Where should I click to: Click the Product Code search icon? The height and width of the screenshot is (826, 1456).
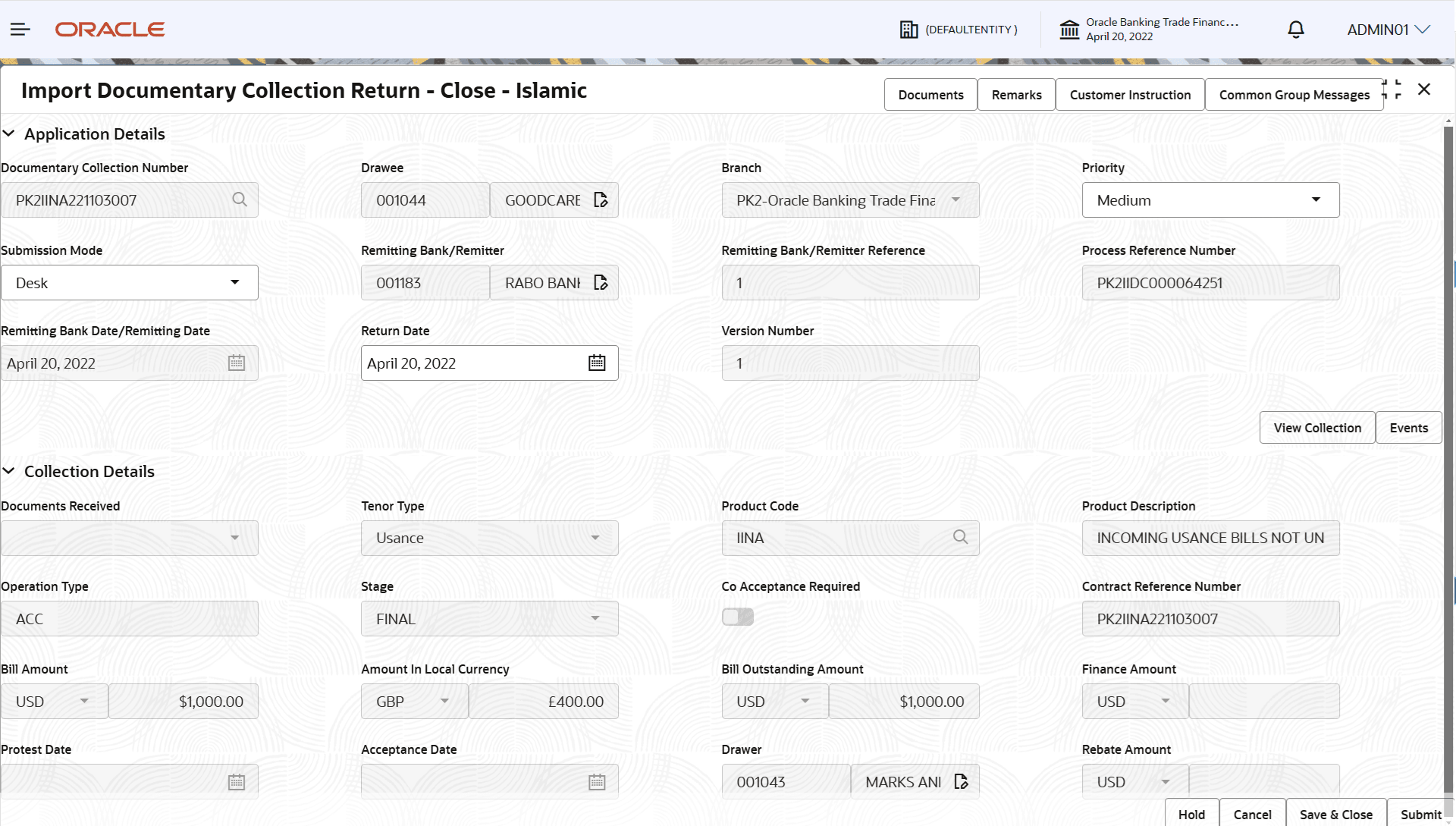tap(960, 538)
